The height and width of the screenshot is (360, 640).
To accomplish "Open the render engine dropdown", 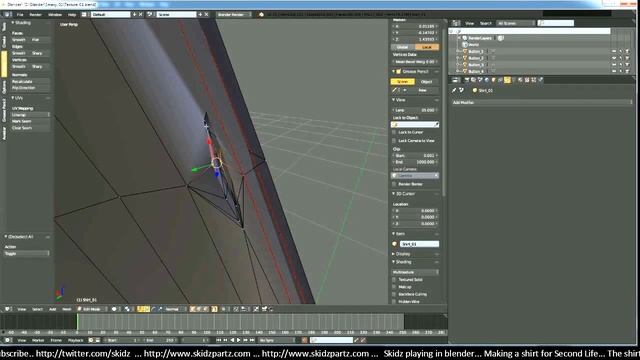I will pyautogui.click(x=233, y=15).
